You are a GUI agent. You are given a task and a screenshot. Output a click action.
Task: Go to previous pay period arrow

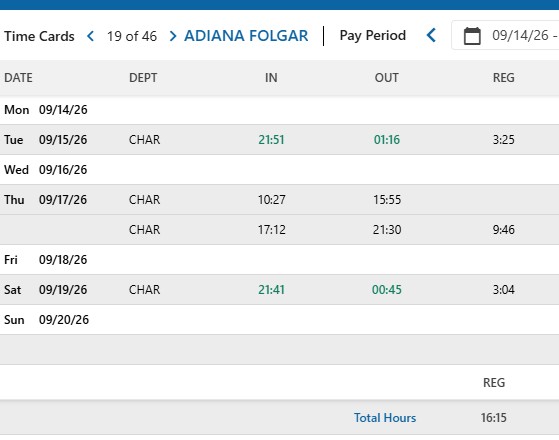pos(431,35)
